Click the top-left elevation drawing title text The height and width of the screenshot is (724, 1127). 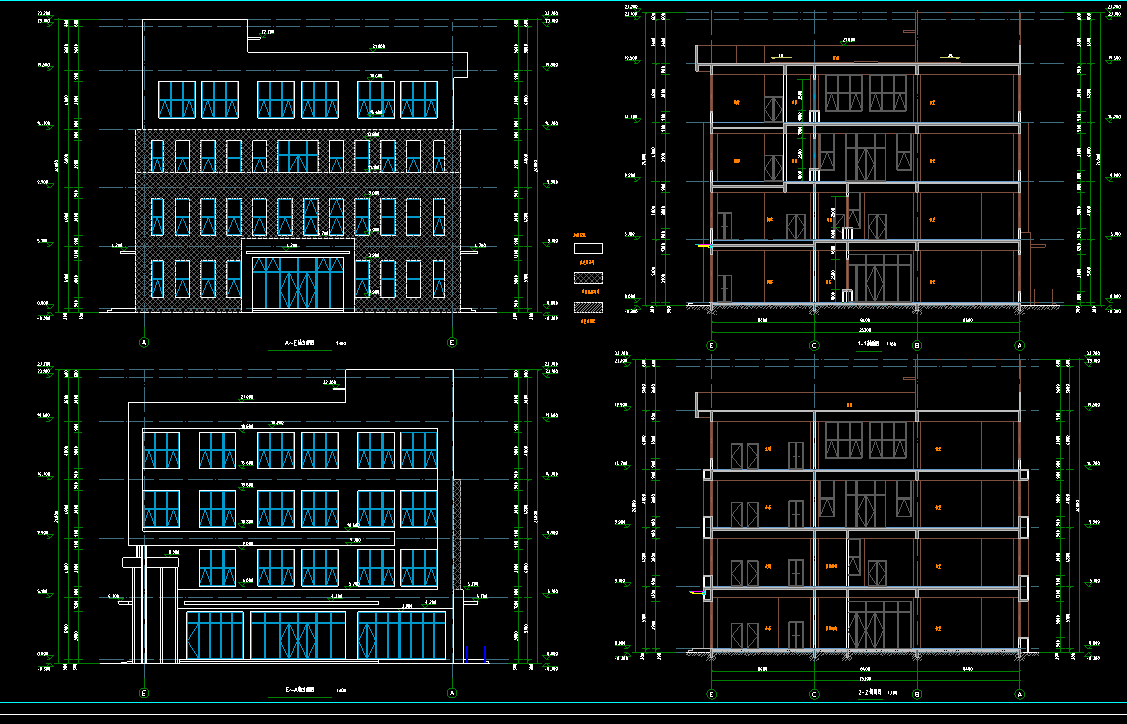(x=300, y=342)
